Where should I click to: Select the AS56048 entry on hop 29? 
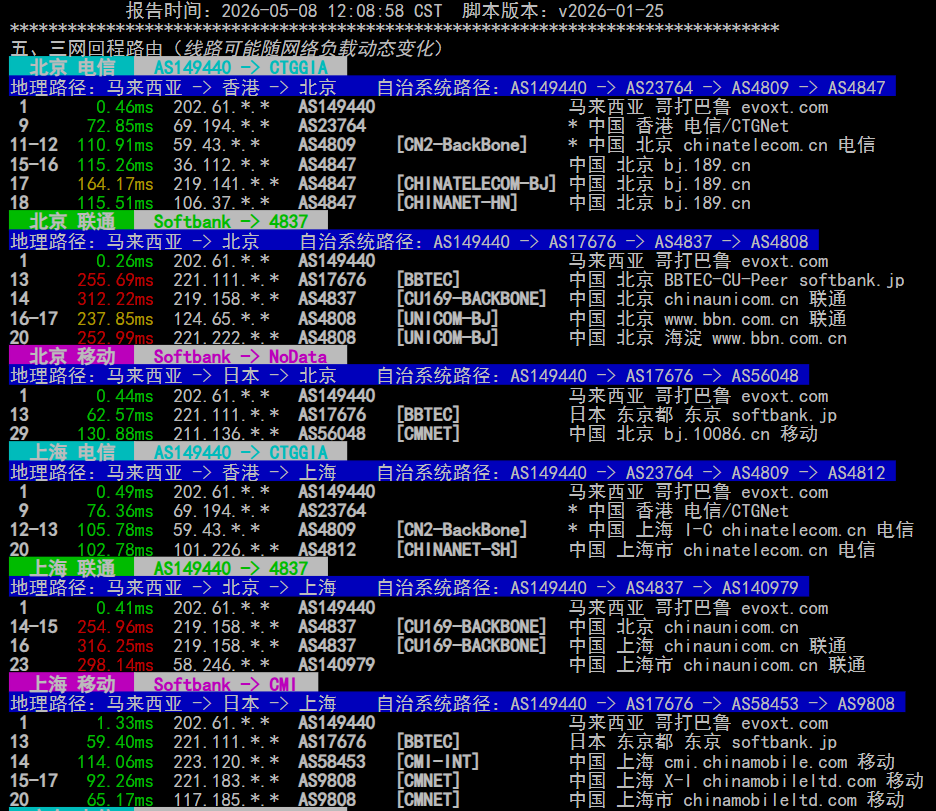pyautogui.click(x=332, y=434)
